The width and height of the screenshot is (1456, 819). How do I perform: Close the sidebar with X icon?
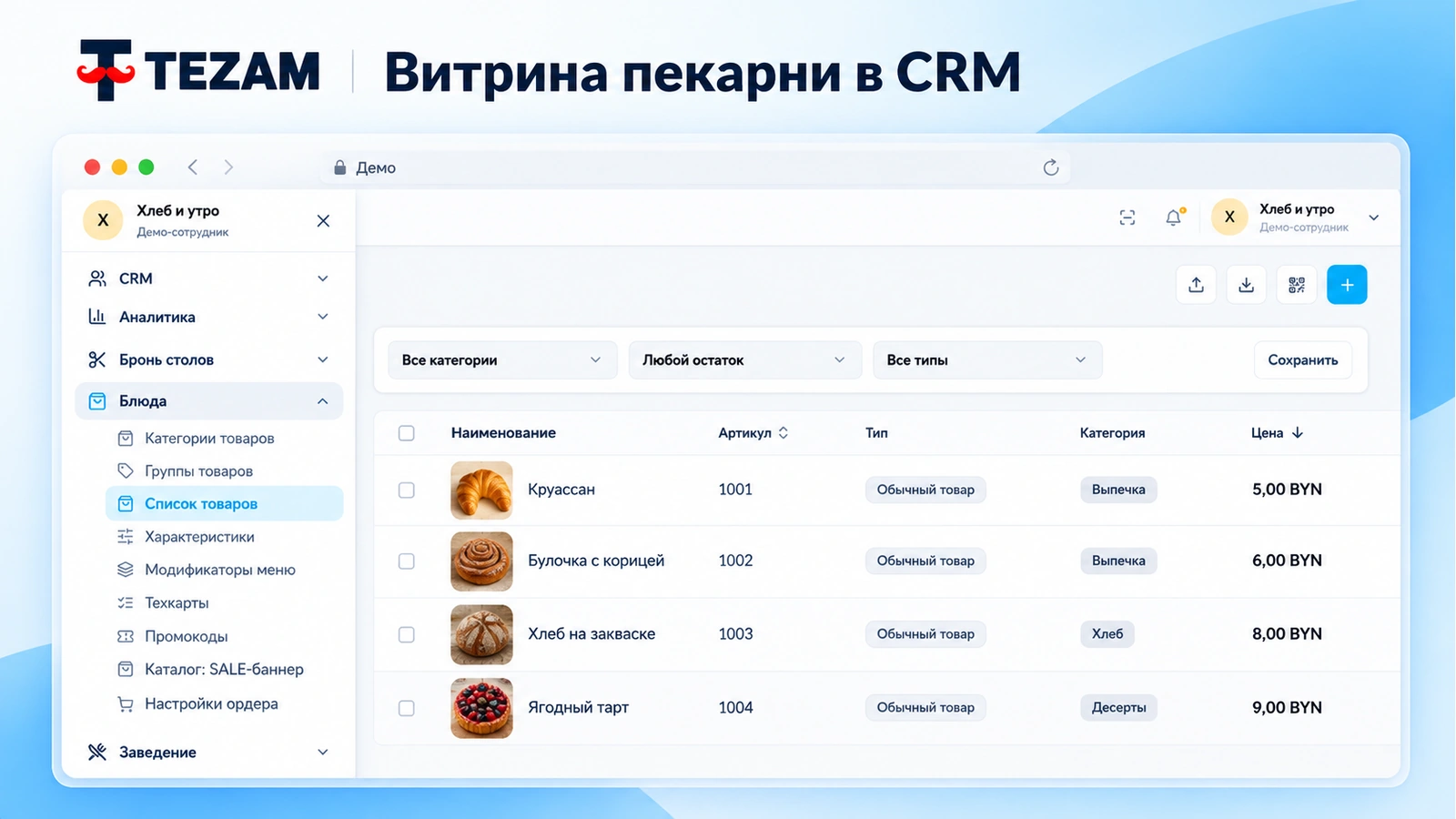(x=323, y=221)
